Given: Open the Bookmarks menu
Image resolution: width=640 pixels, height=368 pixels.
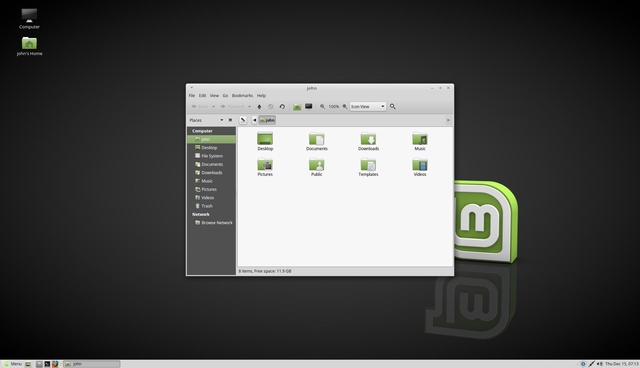Looking at the screenshot, I should (x=242, y=95).
